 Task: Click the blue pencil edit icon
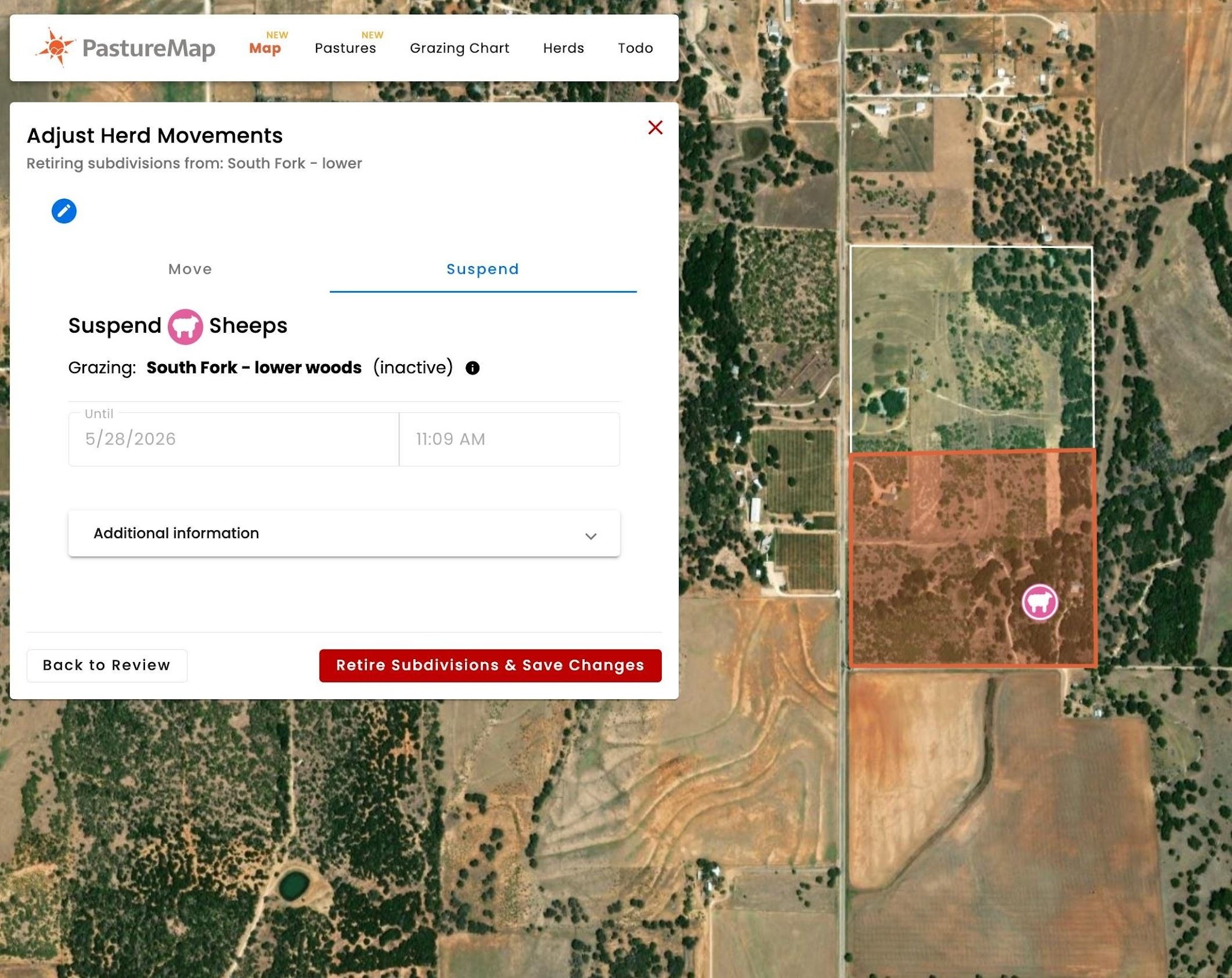tap(64, 211)
